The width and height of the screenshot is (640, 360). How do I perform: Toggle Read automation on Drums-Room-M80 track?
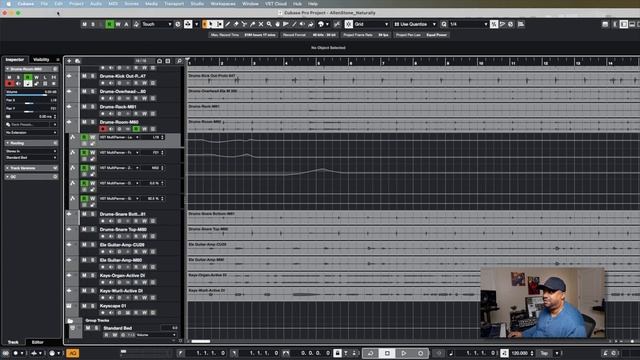136,129
